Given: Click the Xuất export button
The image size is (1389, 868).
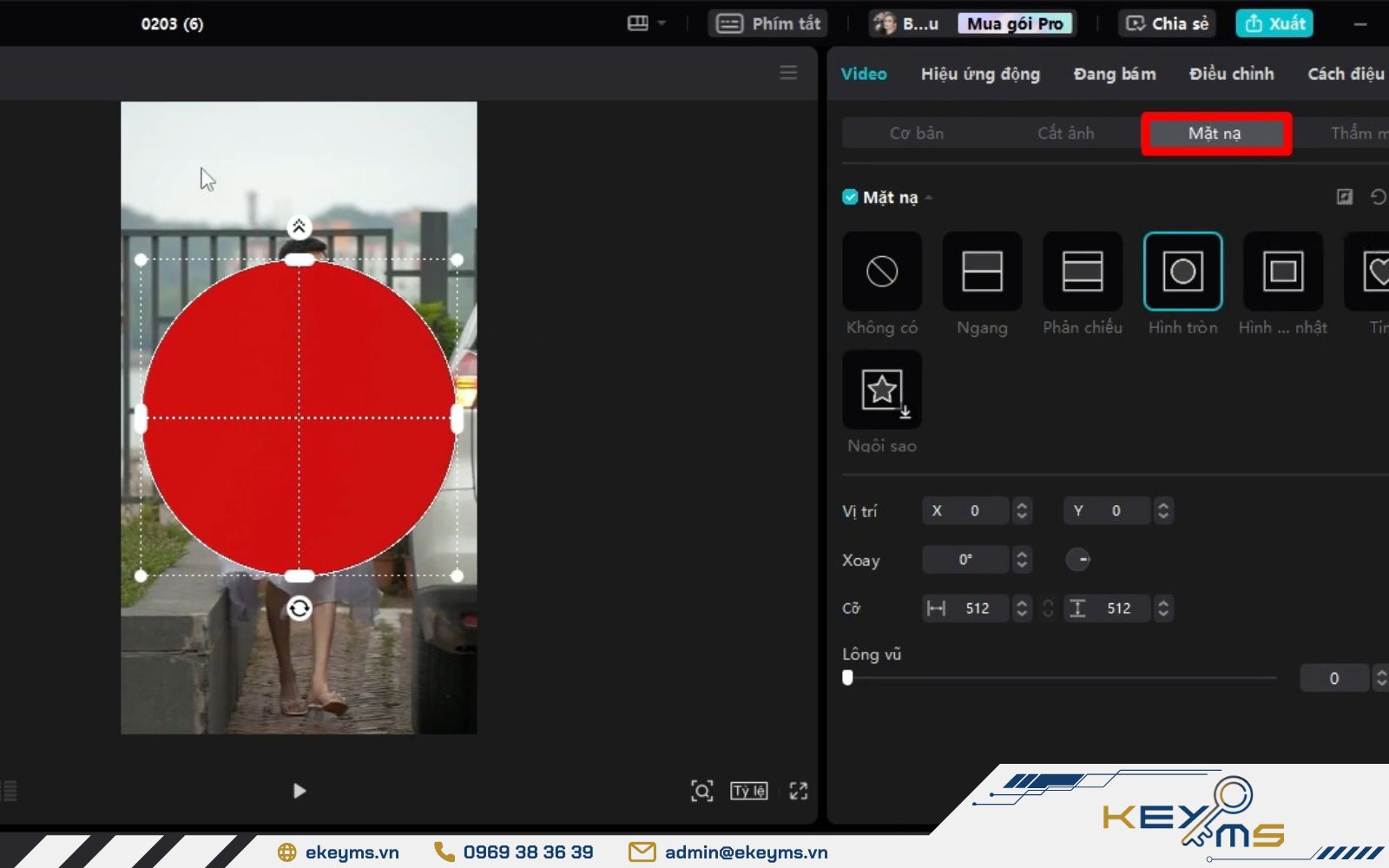Looking at the screenshot, I should 1274,23.
